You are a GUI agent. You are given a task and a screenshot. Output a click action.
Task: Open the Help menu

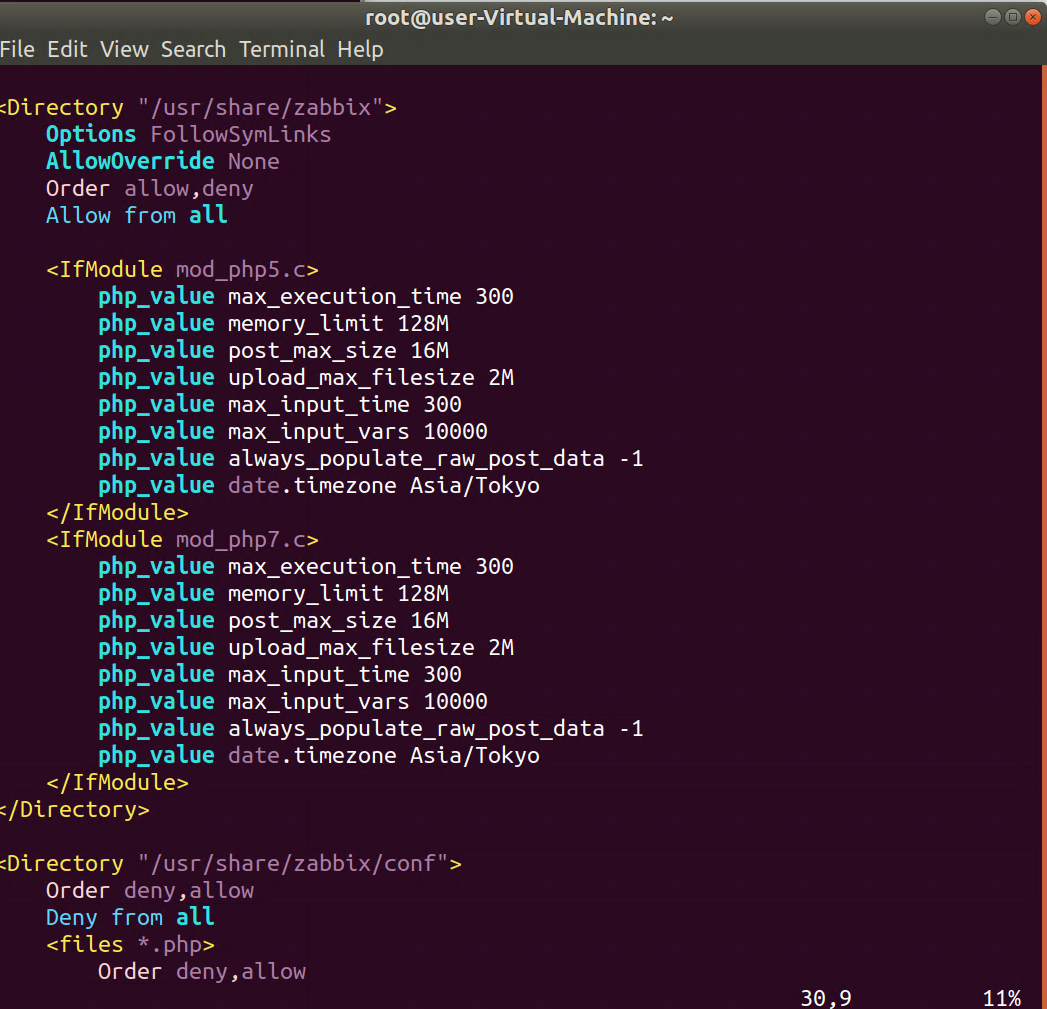pyautogui.click(x=360, y=49)
